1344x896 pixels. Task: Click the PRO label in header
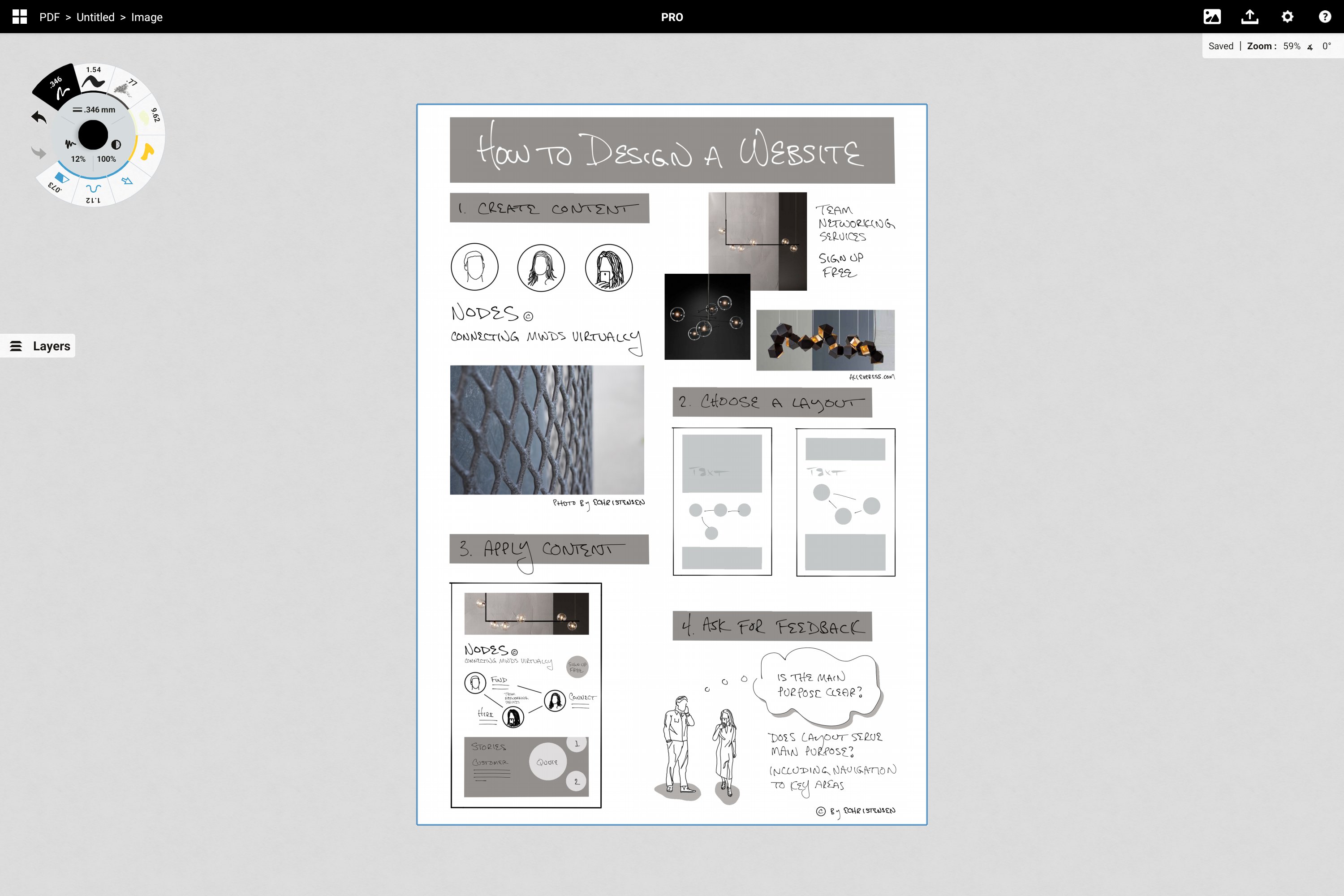672,17
